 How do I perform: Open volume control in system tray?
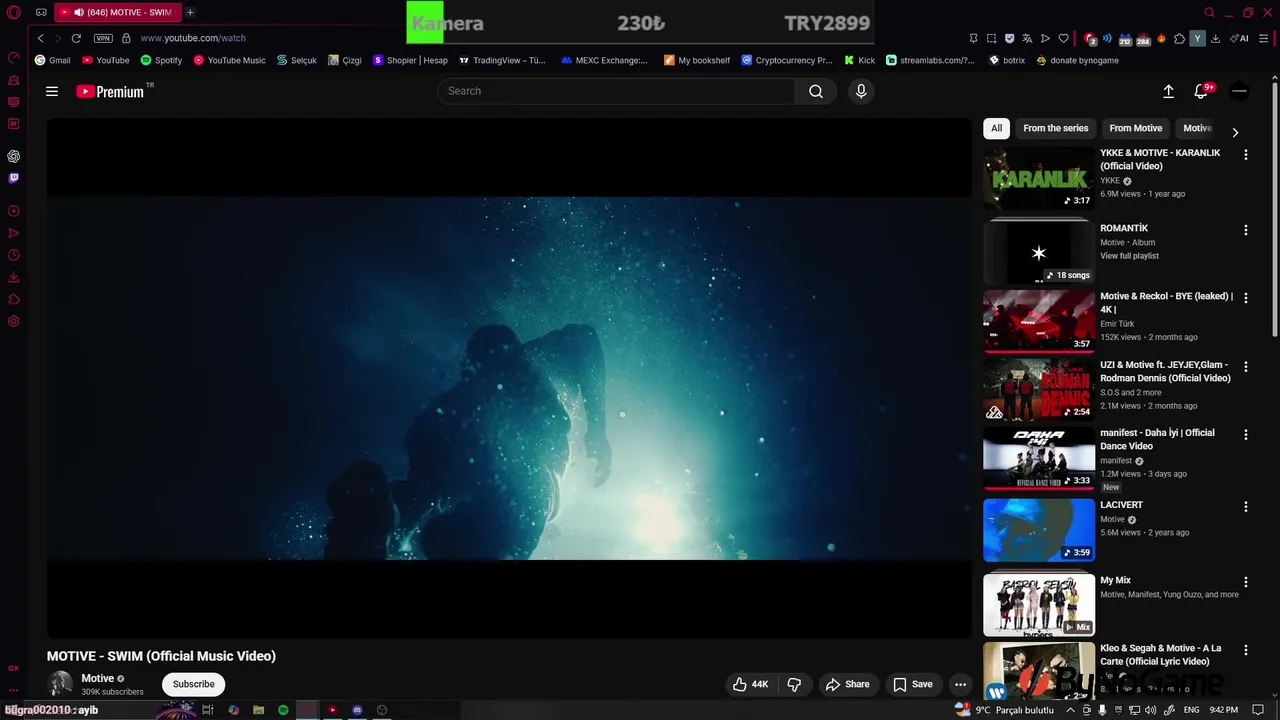pyautogui.click(x=1151, y=710)
